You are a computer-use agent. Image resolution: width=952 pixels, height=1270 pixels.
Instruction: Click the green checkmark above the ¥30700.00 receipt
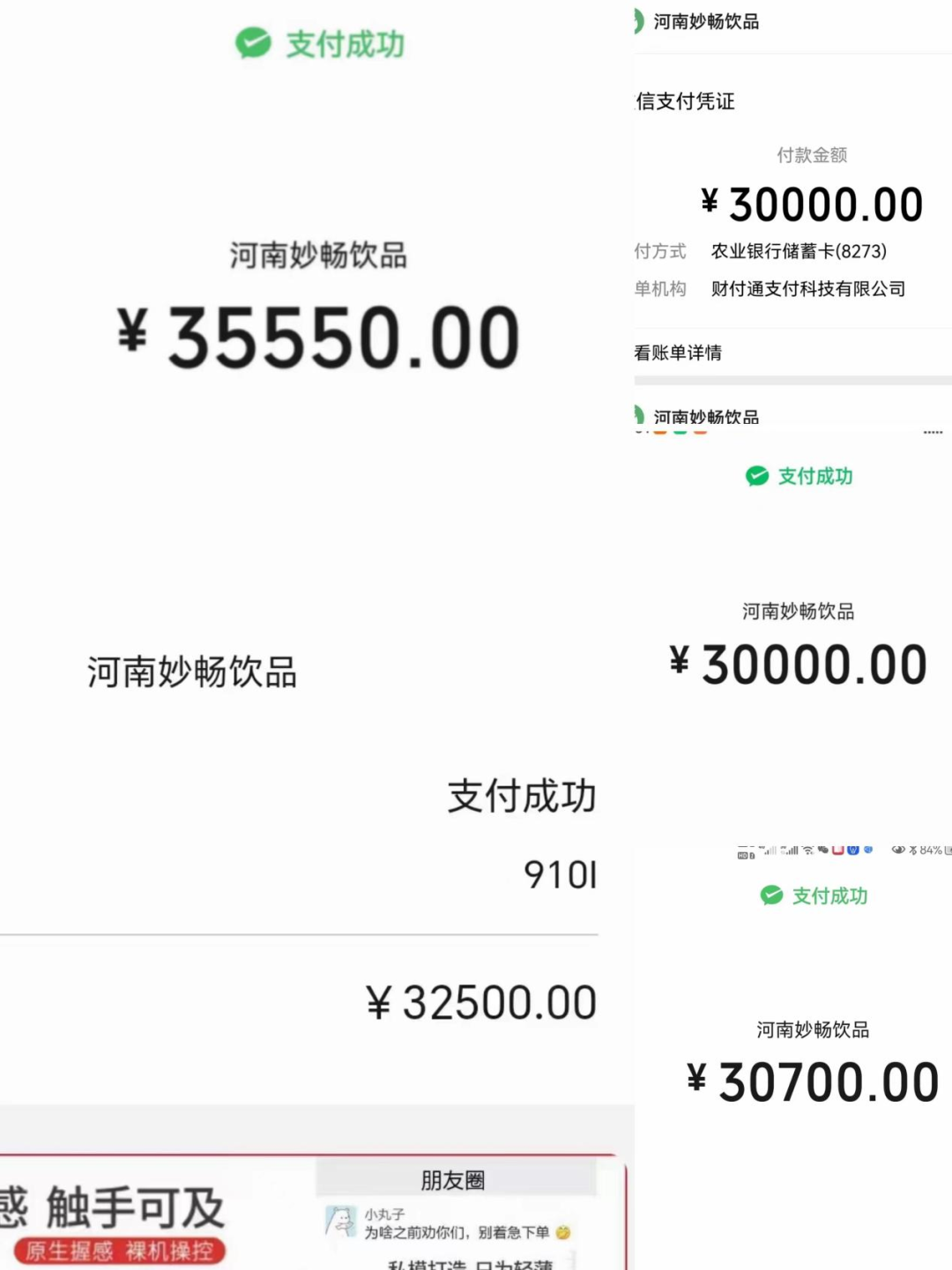click(771, 895)
